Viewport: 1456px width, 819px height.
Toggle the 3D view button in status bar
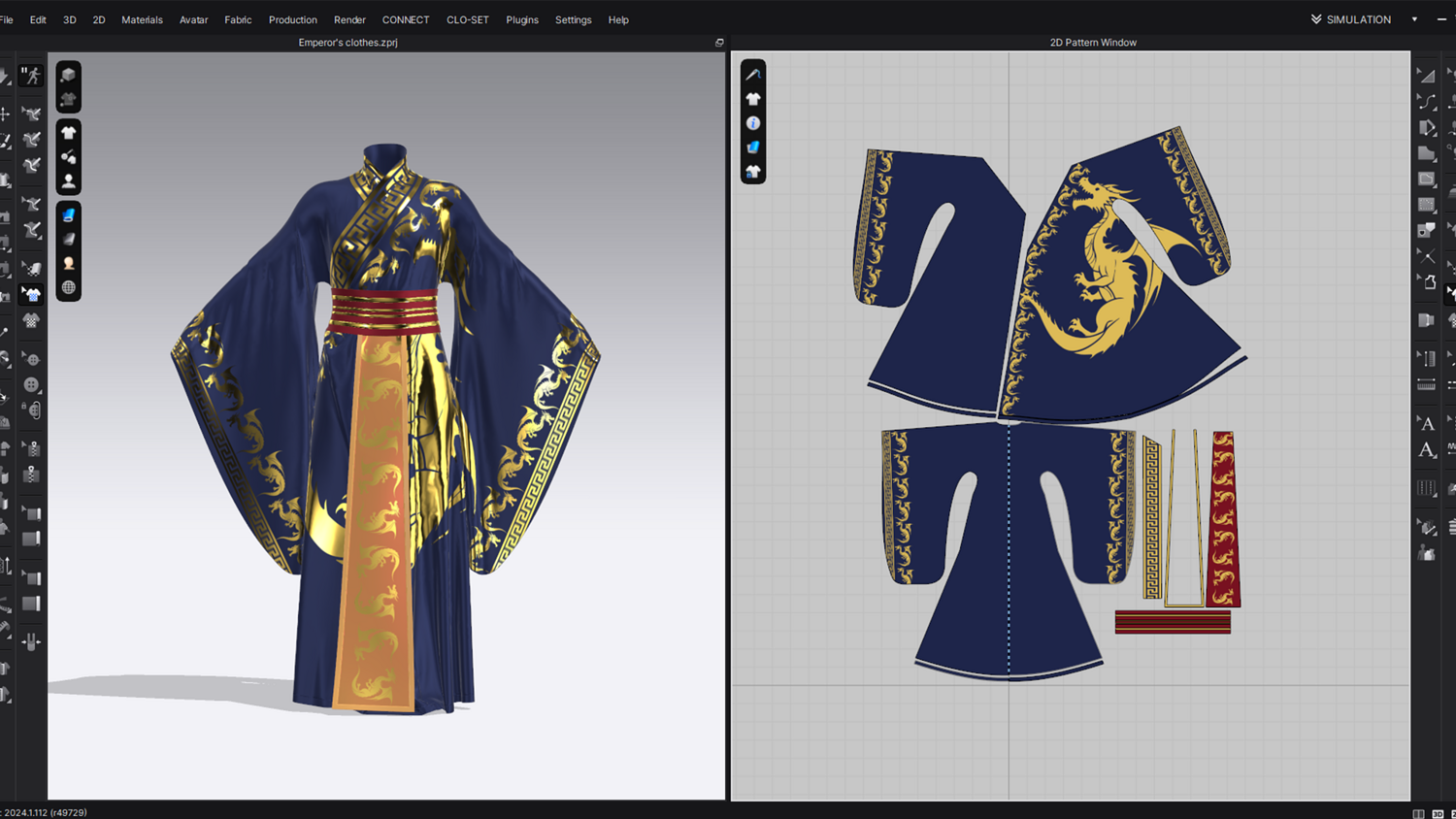point(1438,813)
